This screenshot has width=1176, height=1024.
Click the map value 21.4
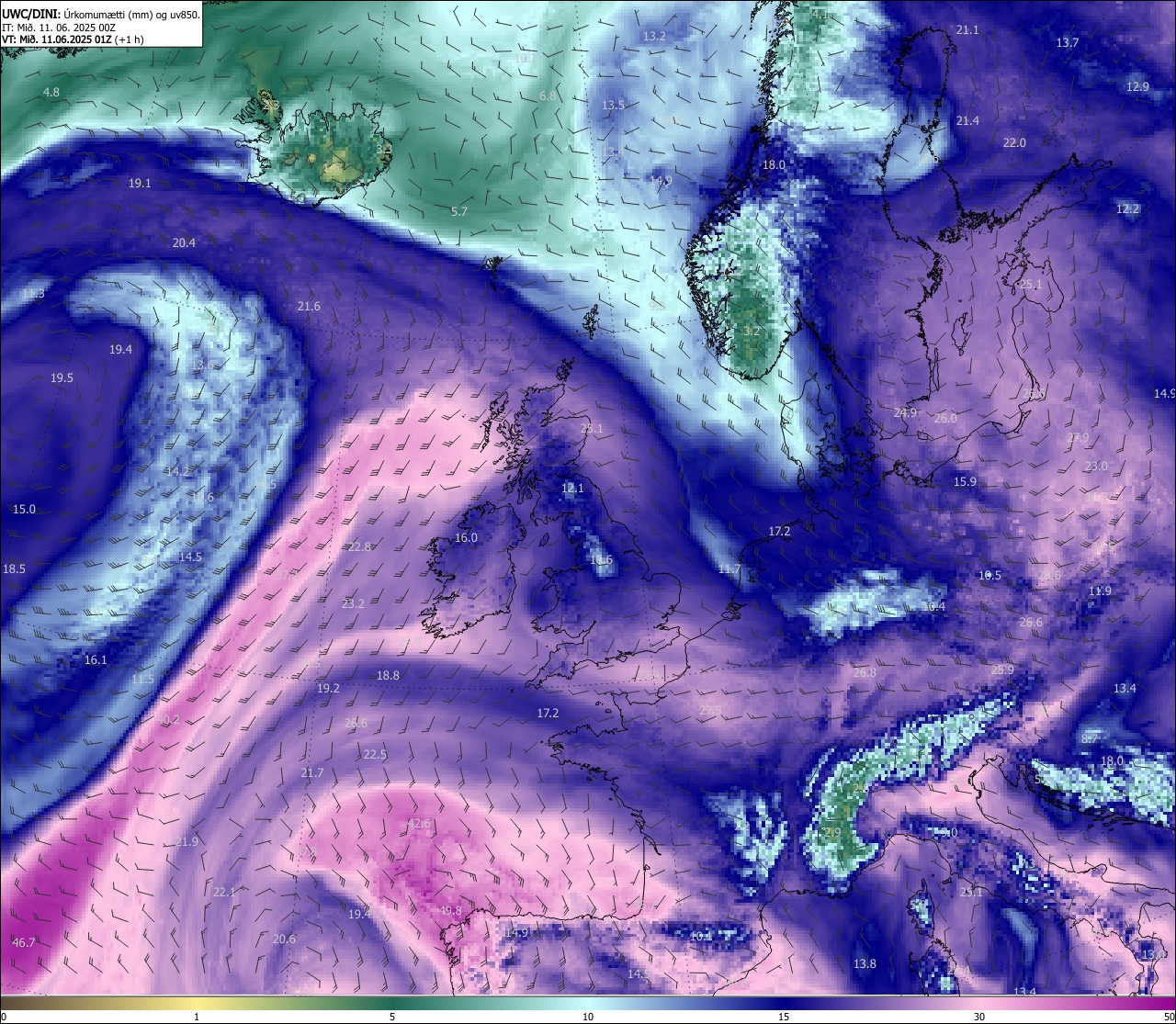point(967,121)
